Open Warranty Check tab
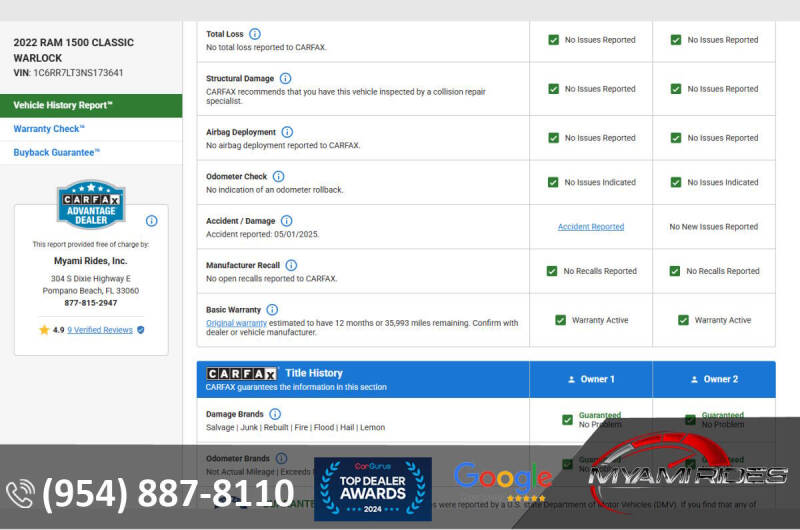This screenshot has width=800, height=530. coord(49,129)
